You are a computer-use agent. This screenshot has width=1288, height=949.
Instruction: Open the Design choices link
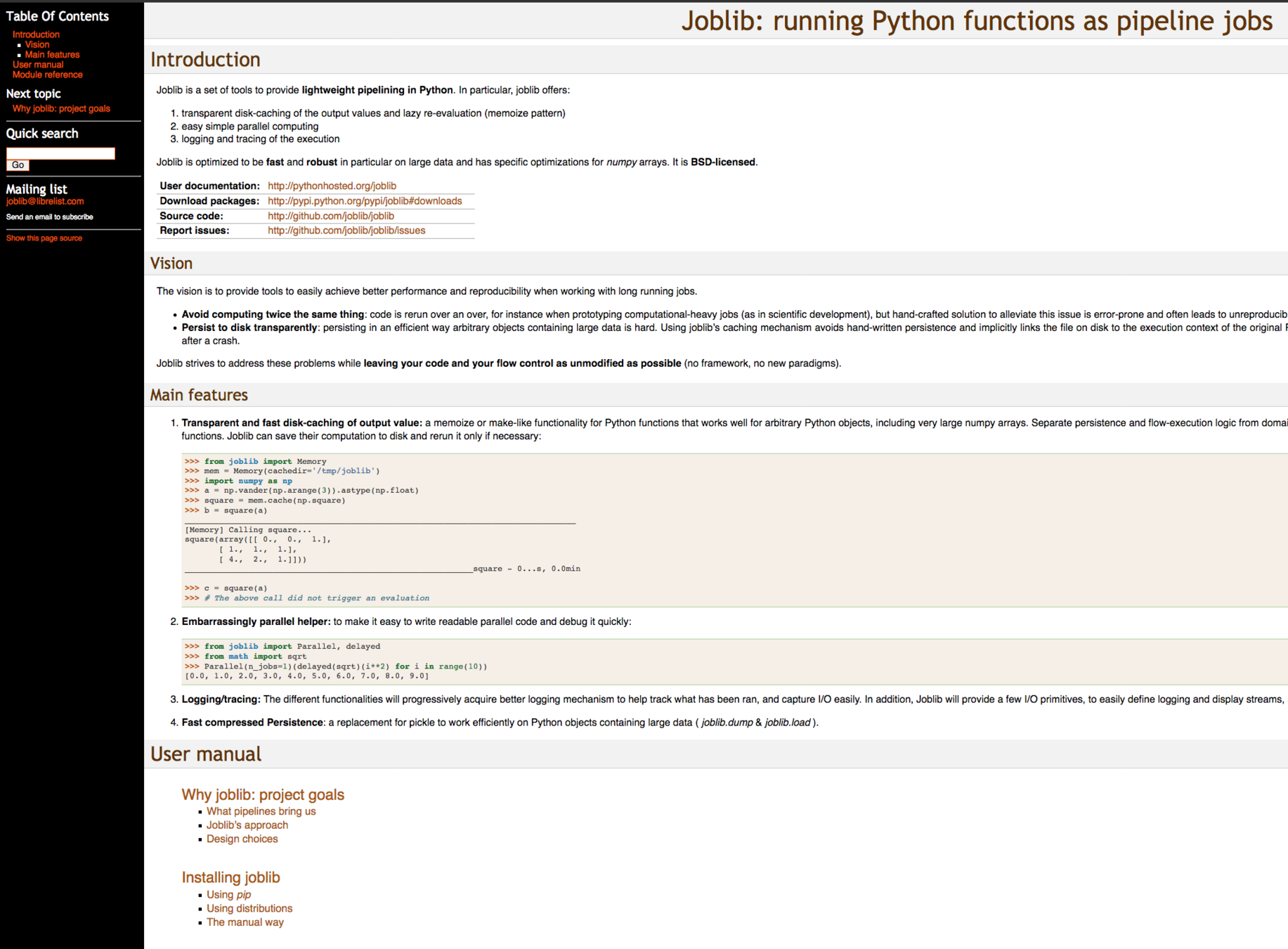242,839
